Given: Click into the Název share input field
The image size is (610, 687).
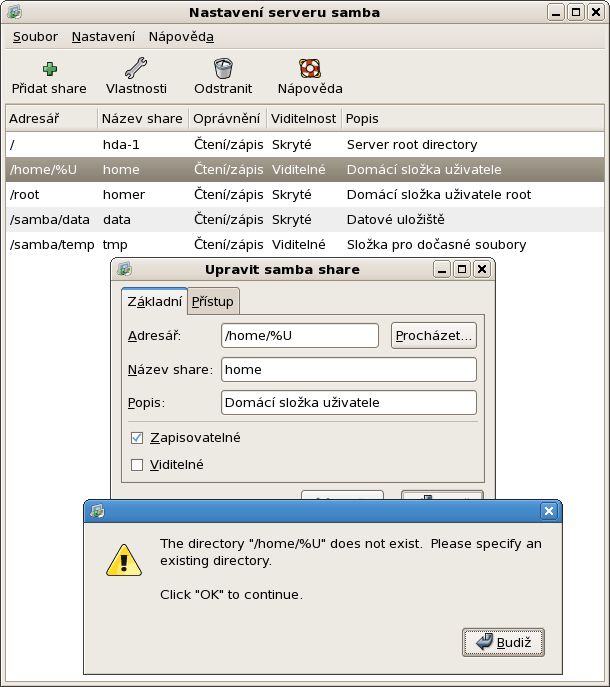Looking at the screenshot, I should (349, 369).
